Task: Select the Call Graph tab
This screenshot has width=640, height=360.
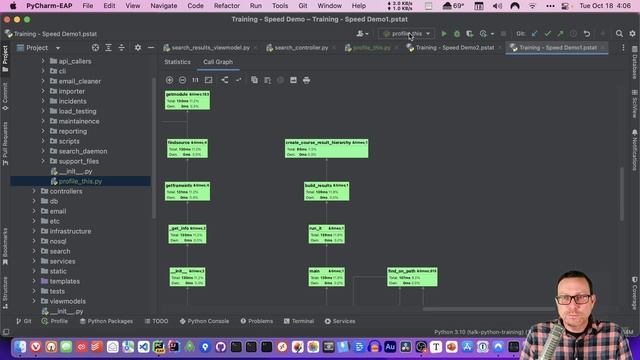Action: tap(218, 62)
